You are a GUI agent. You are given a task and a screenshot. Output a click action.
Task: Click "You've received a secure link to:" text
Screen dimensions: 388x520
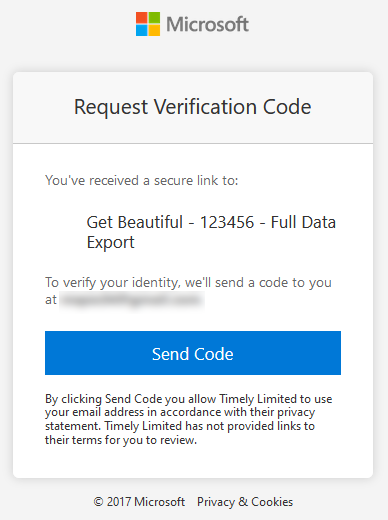tap(142, 180)
